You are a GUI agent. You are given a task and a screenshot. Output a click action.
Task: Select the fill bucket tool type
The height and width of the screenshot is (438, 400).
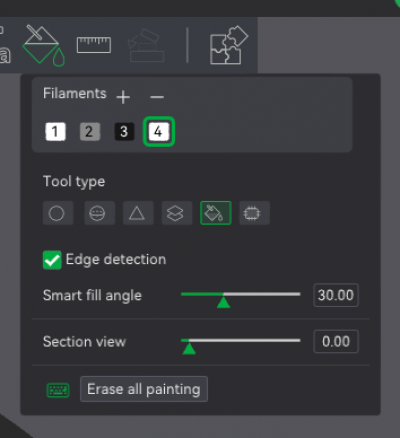pos(216,213)
